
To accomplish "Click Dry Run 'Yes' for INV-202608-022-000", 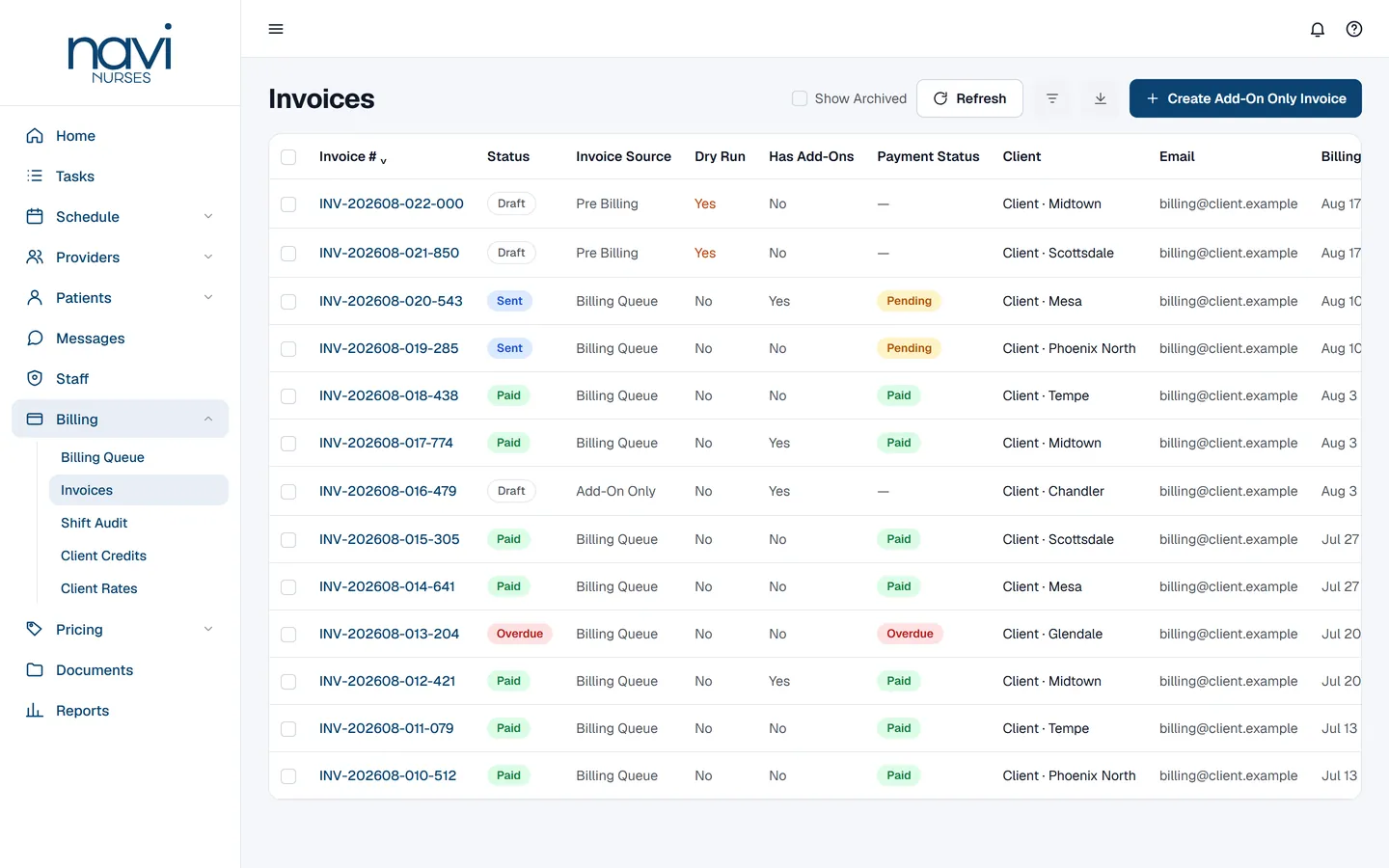I will pyautogui.click(x=705, y=203).
